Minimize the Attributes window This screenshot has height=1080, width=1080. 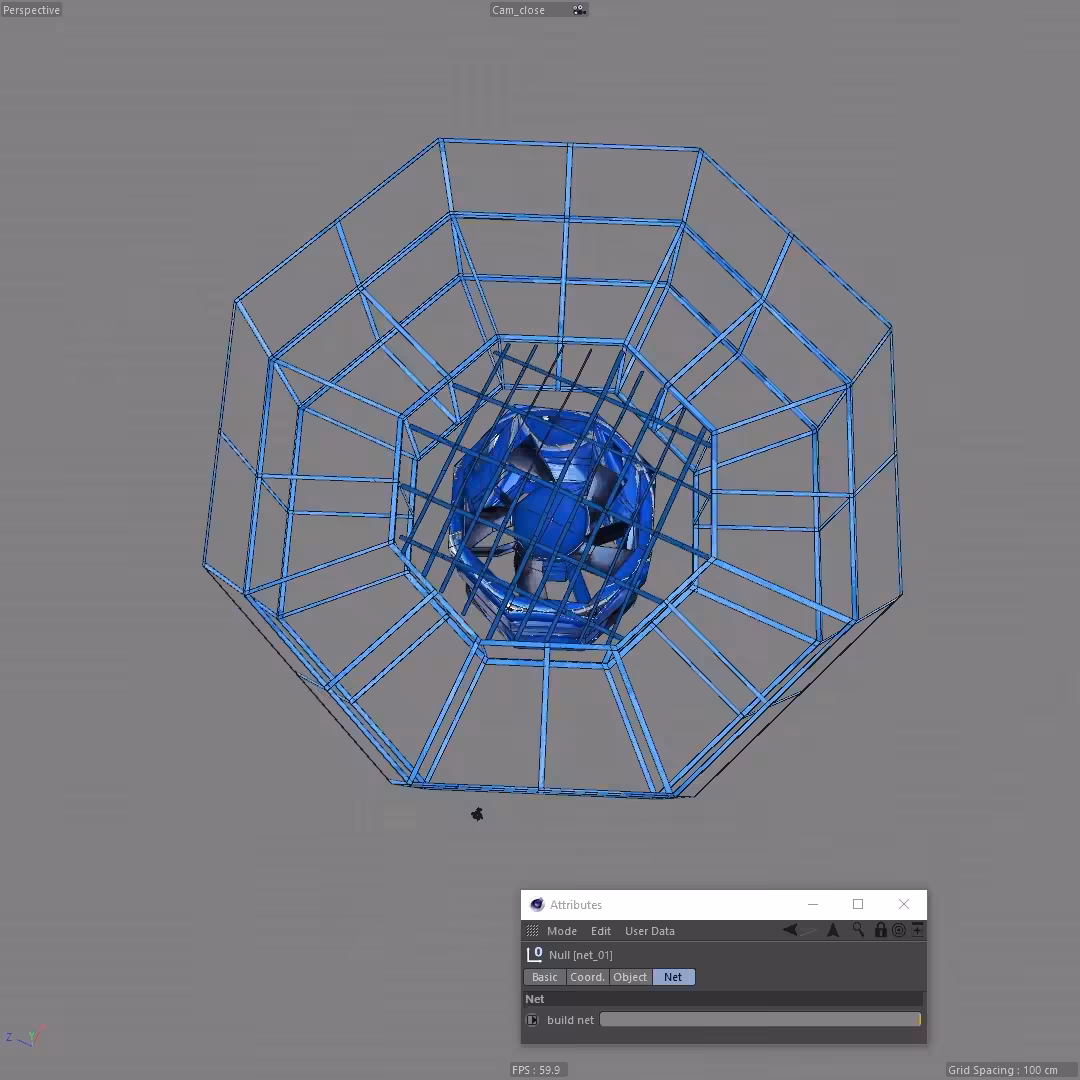[813, 904]
